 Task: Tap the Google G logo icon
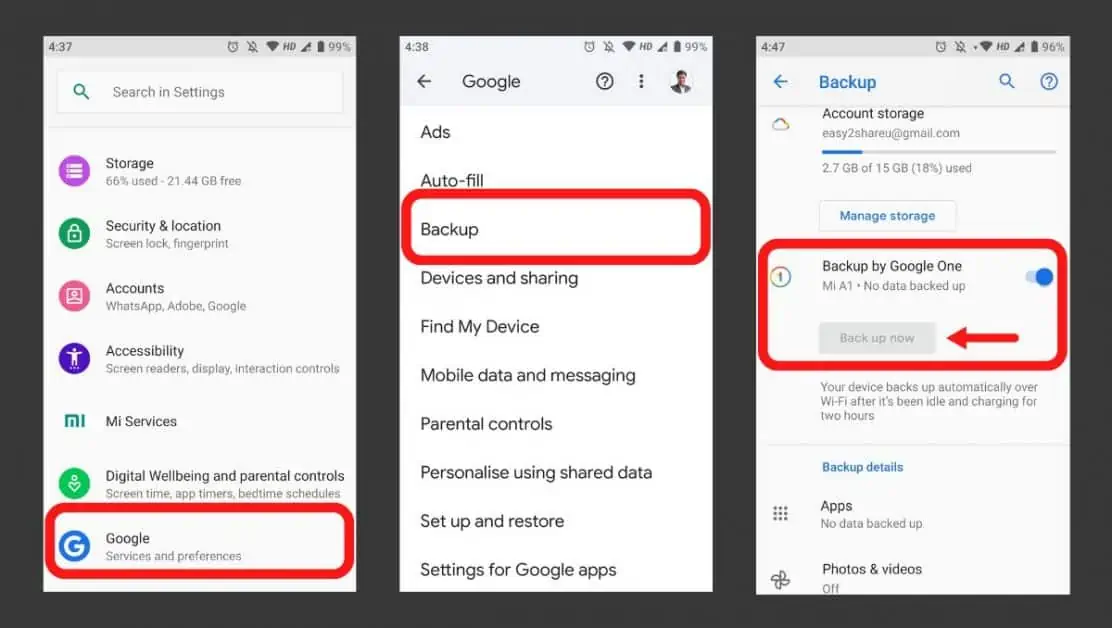click(x=74, y=546)
